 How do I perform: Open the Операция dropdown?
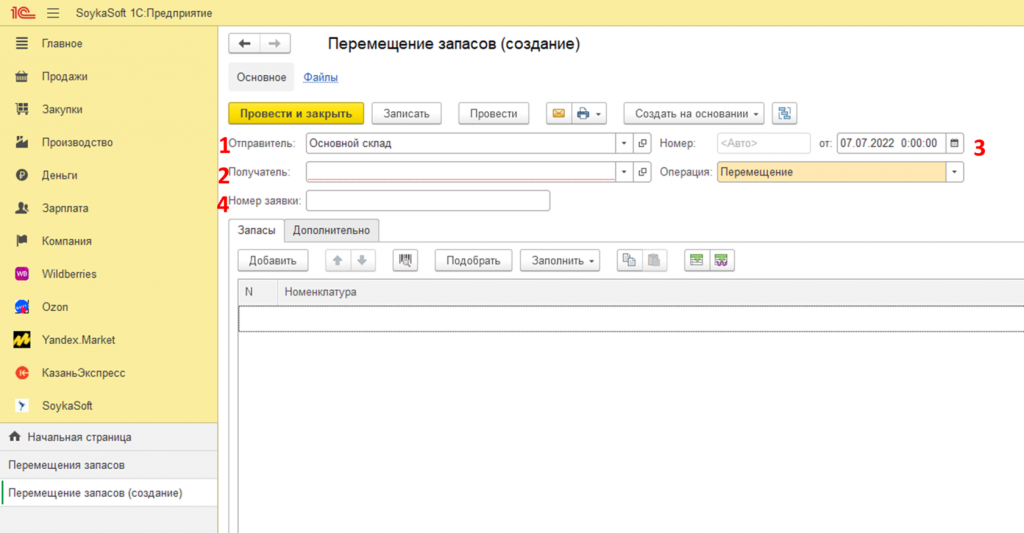(x=954, y=172)
